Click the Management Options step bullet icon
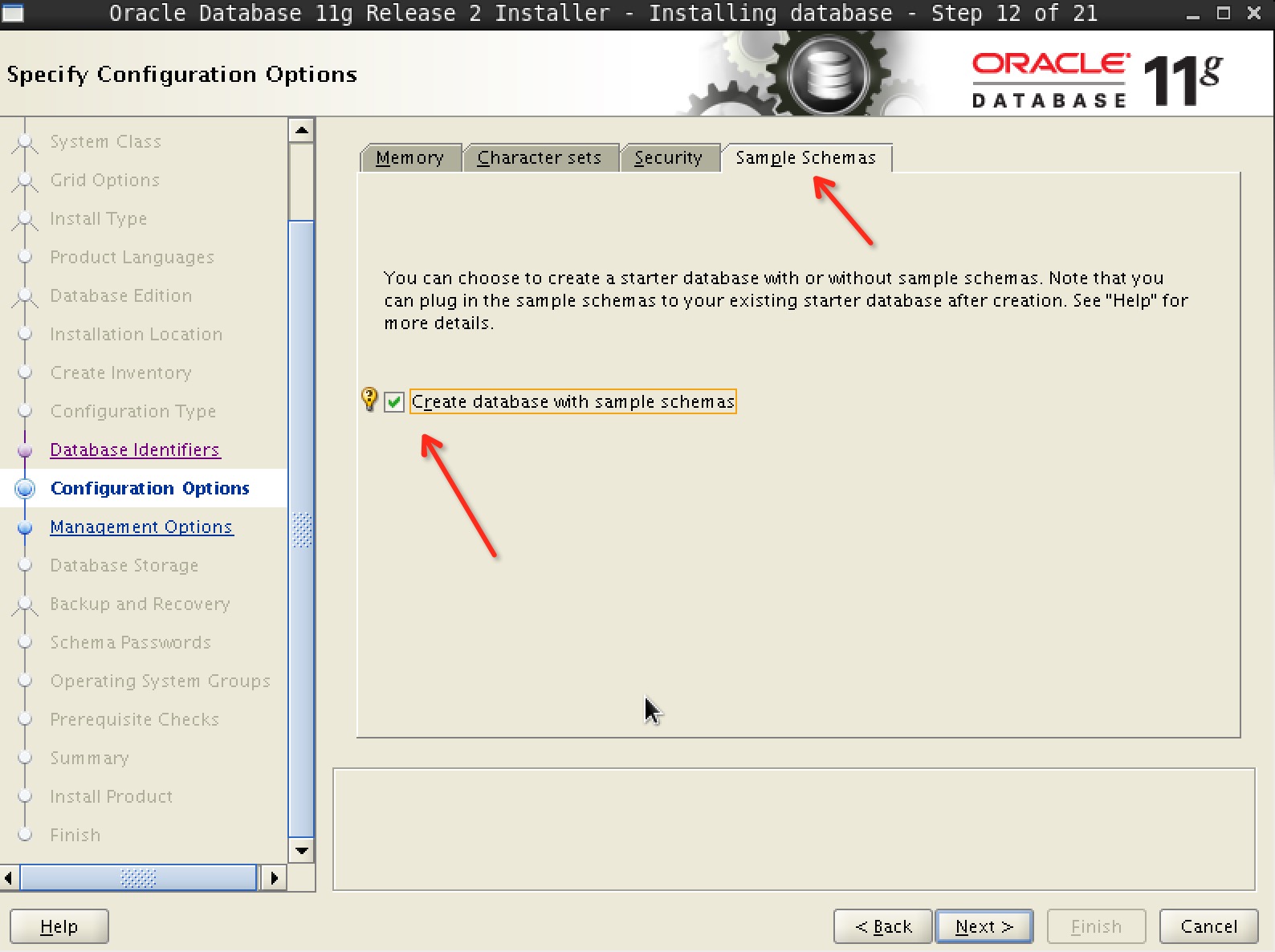The width and height of the screenshot is (1275, 952). [x=26, y=527]
